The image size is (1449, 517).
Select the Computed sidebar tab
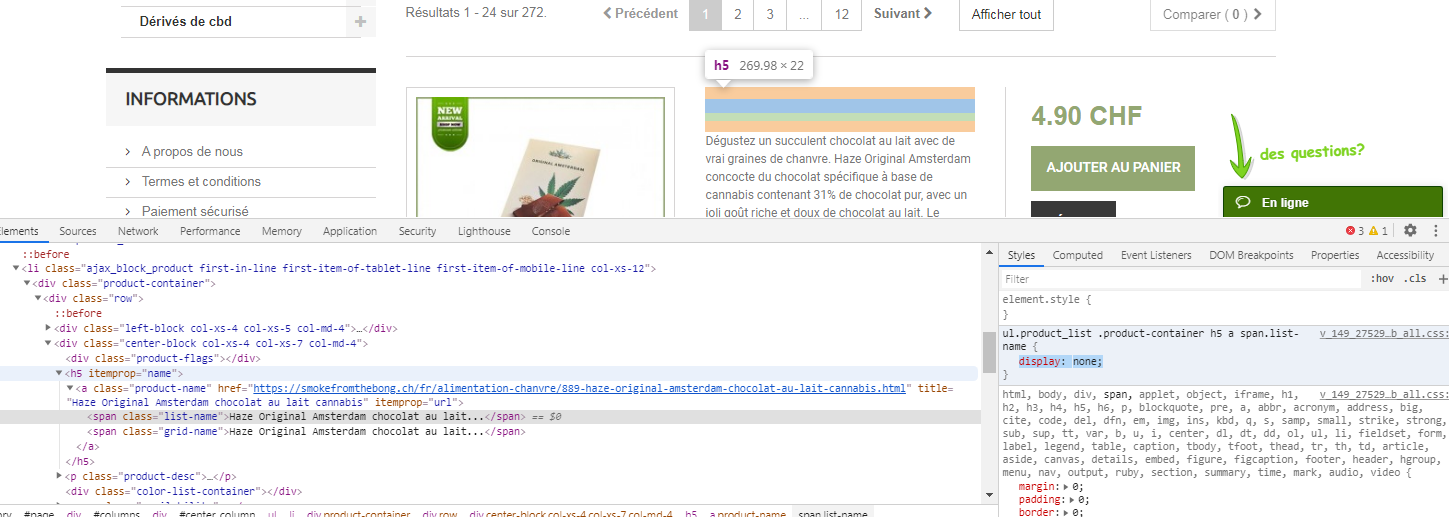point(1078,255)
